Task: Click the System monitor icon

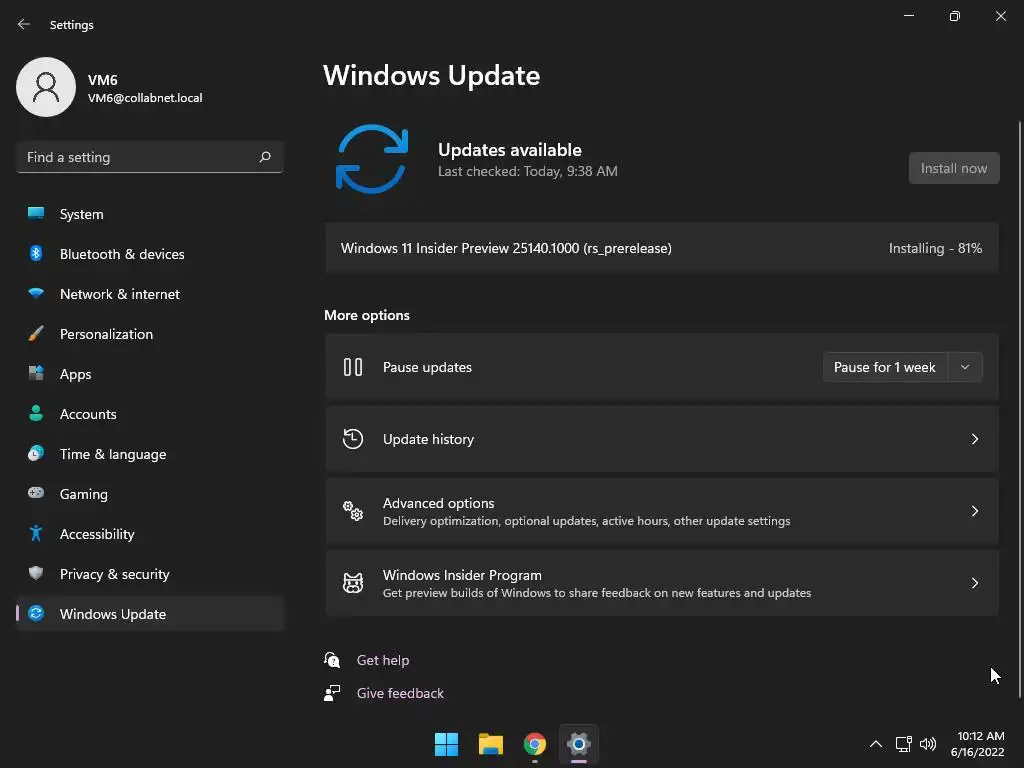Action: click(x=36, y=214)
